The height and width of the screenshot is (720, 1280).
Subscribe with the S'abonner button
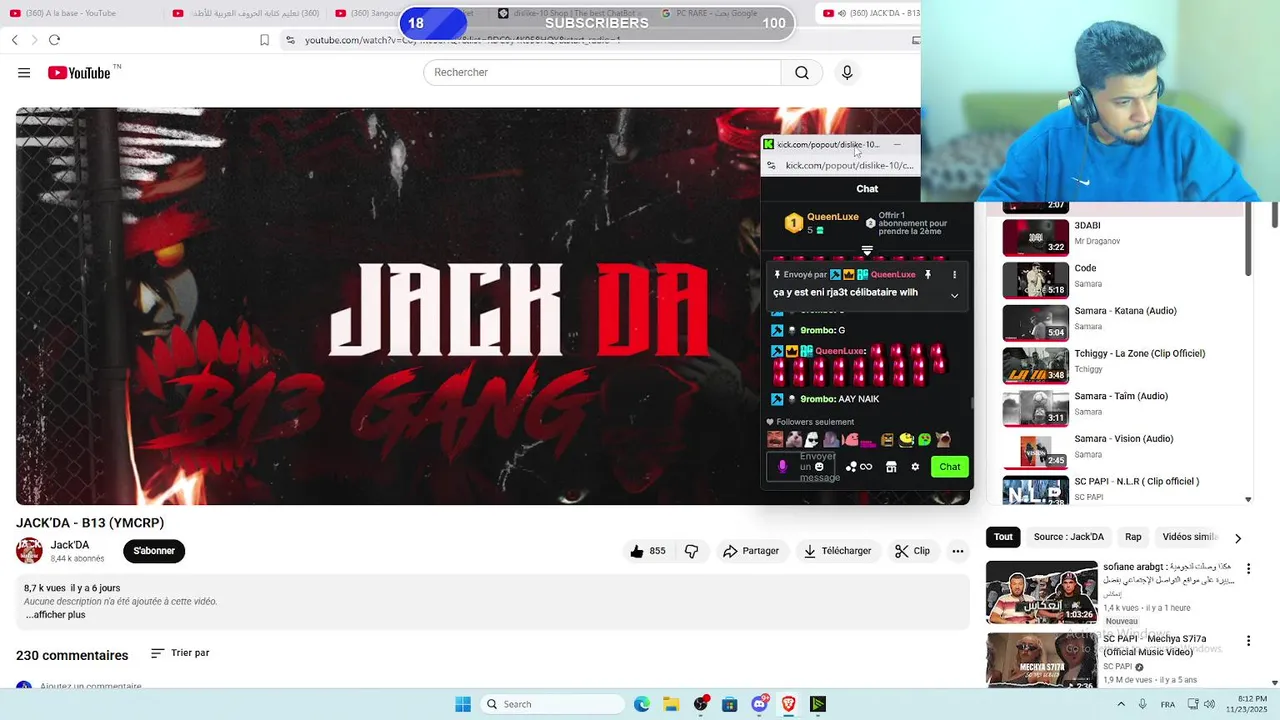(x=154, y=551)
